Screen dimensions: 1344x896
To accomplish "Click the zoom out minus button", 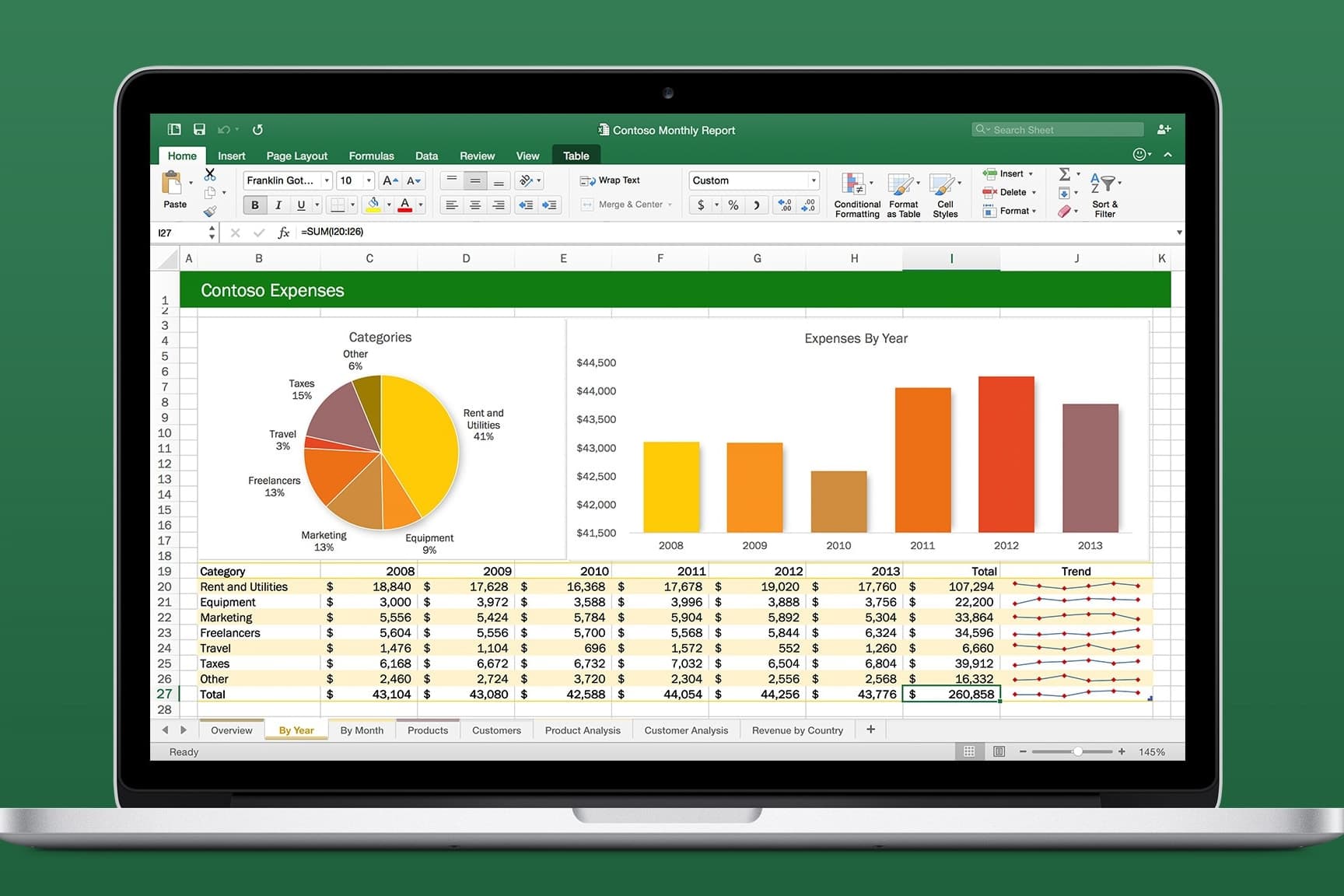I will (x=1023, y=751).
